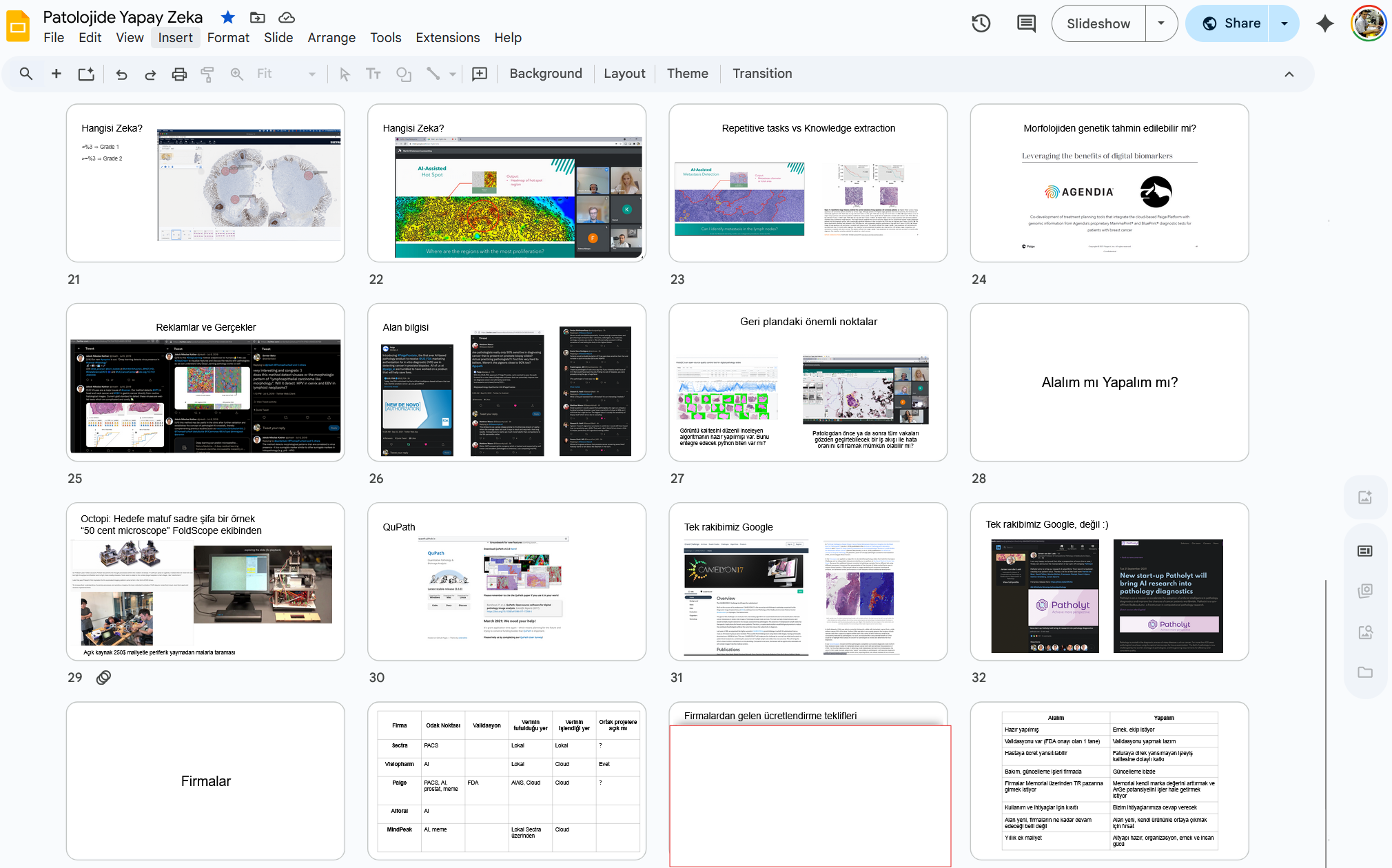Image resolution: width=1392 pixels, height=868 pixels.
Task: Collapse the toolbar with chevron up
Action: pyautogui.click(x=1289, y=74)
